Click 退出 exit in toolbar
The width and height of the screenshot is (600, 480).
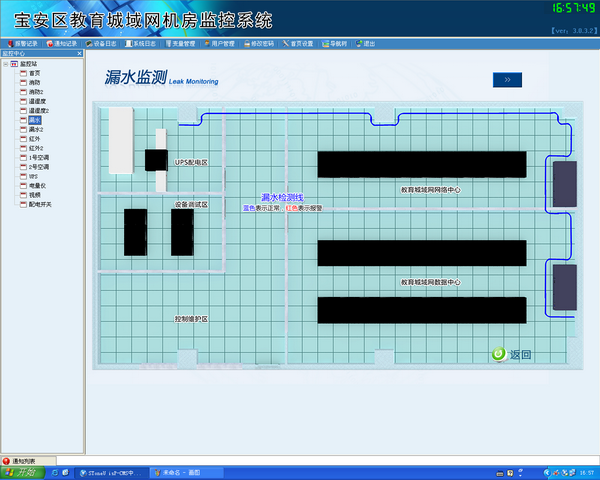[x=366, y=44]
